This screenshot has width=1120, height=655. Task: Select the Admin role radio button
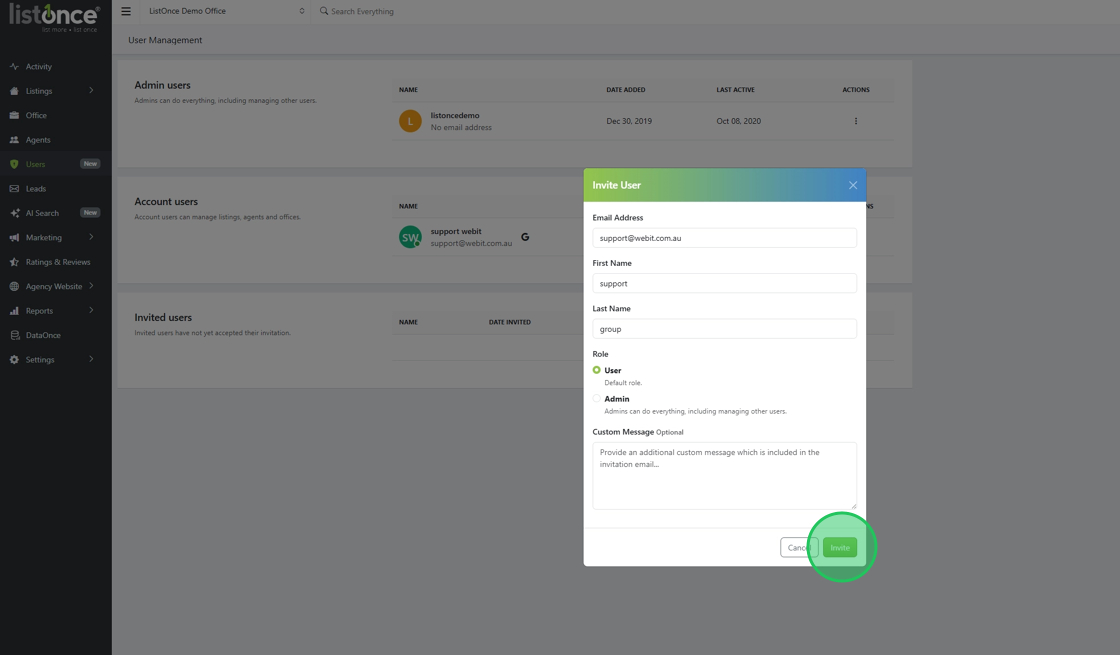(596, 399)
